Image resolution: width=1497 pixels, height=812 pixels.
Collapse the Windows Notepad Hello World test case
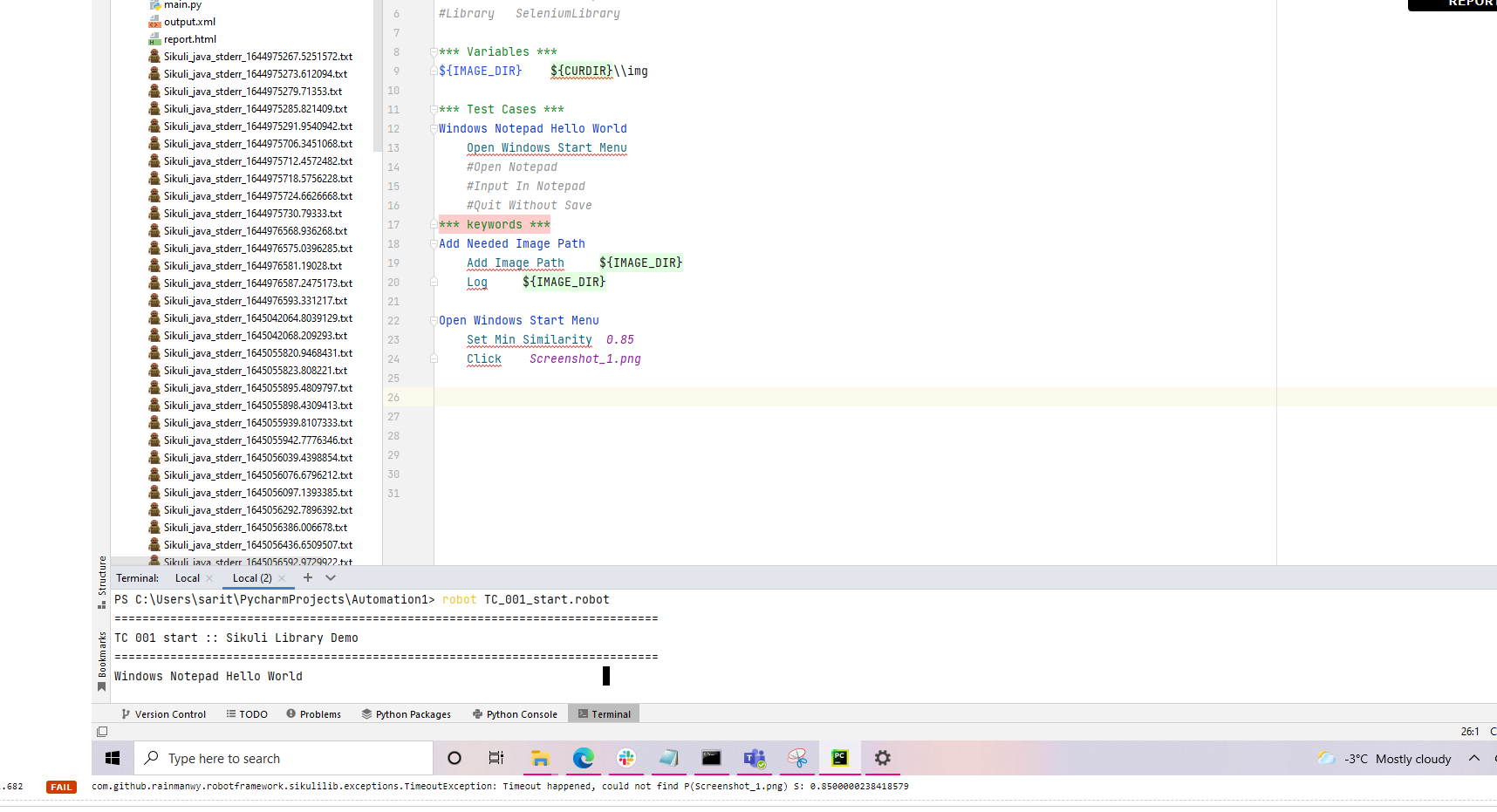[433, 128]
